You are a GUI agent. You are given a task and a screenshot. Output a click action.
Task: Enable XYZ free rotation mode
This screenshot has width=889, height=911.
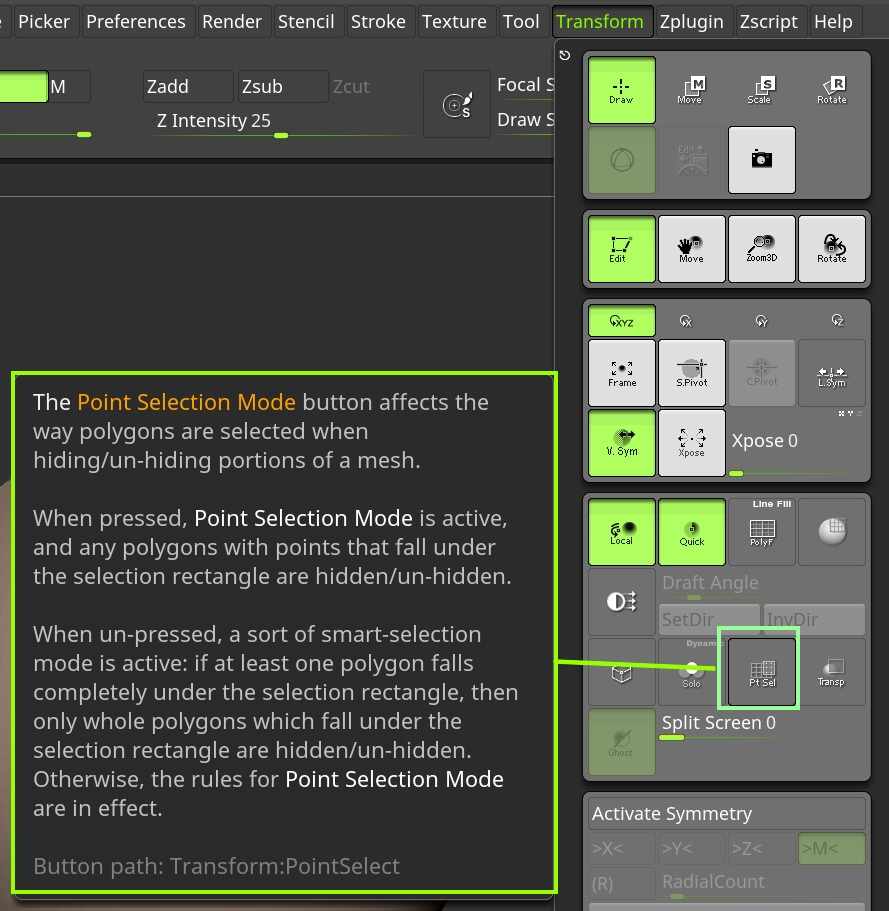(621, 321)
